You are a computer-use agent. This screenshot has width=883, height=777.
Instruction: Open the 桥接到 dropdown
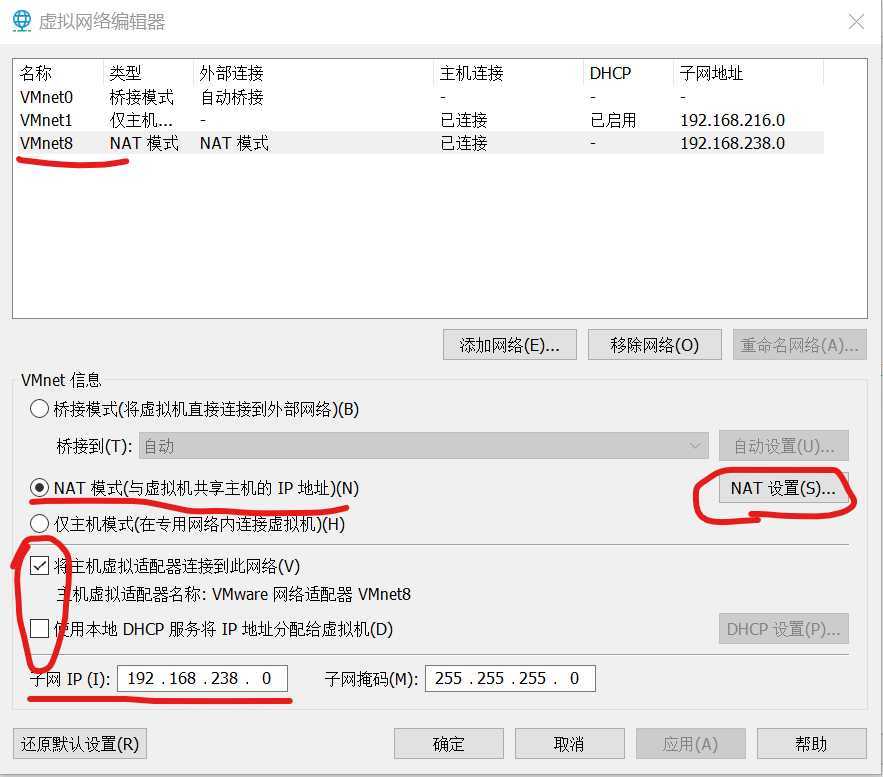pos(423,446)
